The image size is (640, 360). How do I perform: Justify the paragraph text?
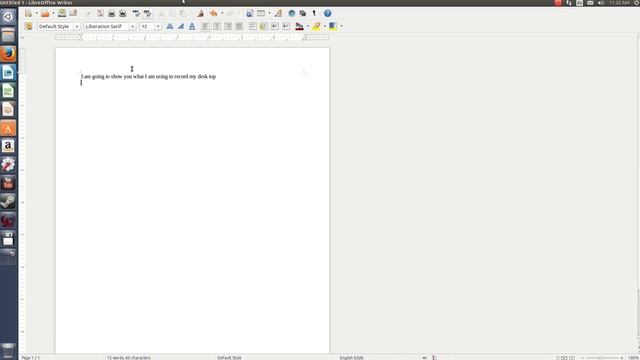tap(239, 27)
